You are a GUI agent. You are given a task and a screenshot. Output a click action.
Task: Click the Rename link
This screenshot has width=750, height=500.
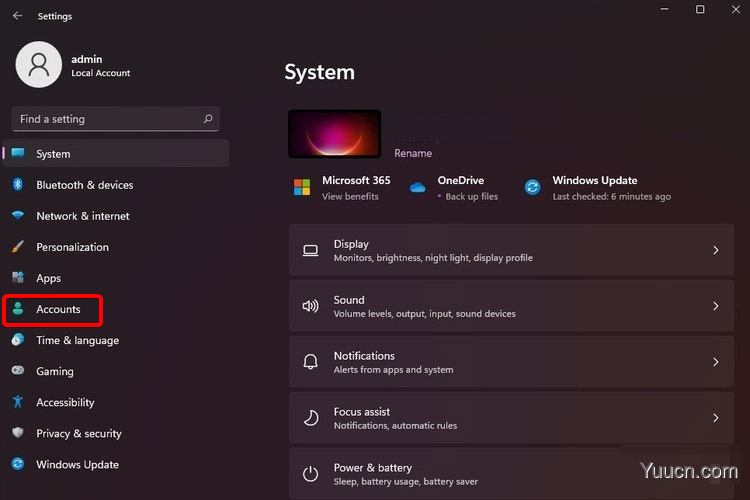pyautogui.click(x=413, y=153)
